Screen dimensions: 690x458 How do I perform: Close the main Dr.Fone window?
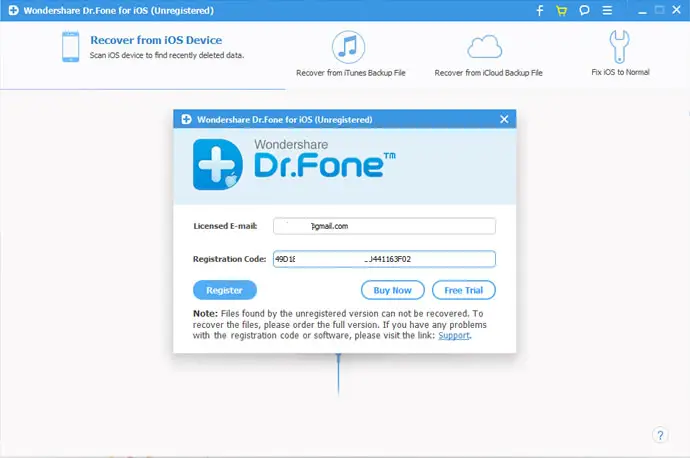tap(677, 10)
